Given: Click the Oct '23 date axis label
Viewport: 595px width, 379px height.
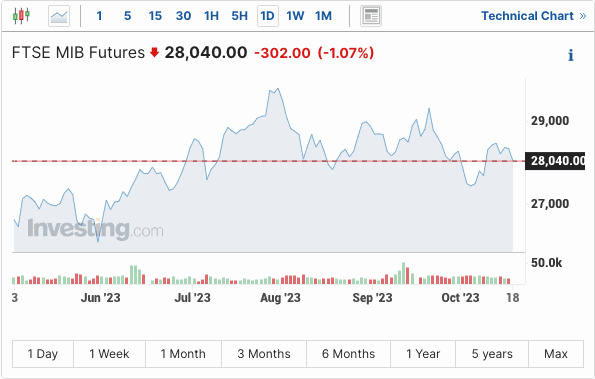Looking at the screenshot, I should click(x=460, y=298).
